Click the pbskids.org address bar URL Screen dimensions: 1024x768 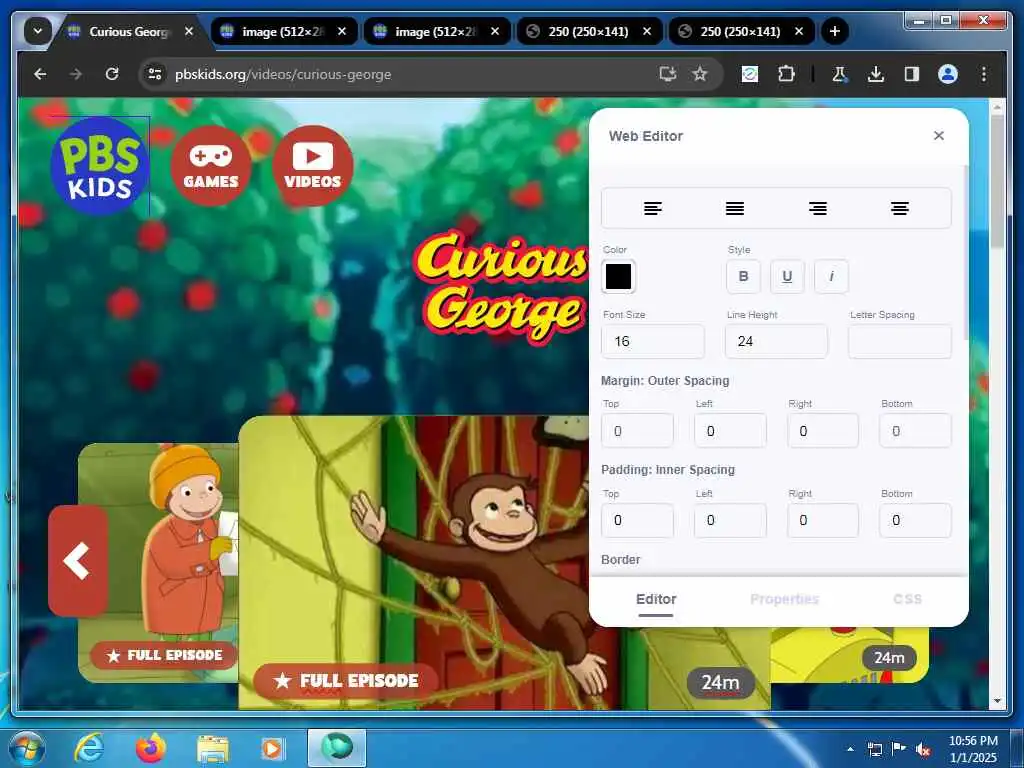(283, 74)
